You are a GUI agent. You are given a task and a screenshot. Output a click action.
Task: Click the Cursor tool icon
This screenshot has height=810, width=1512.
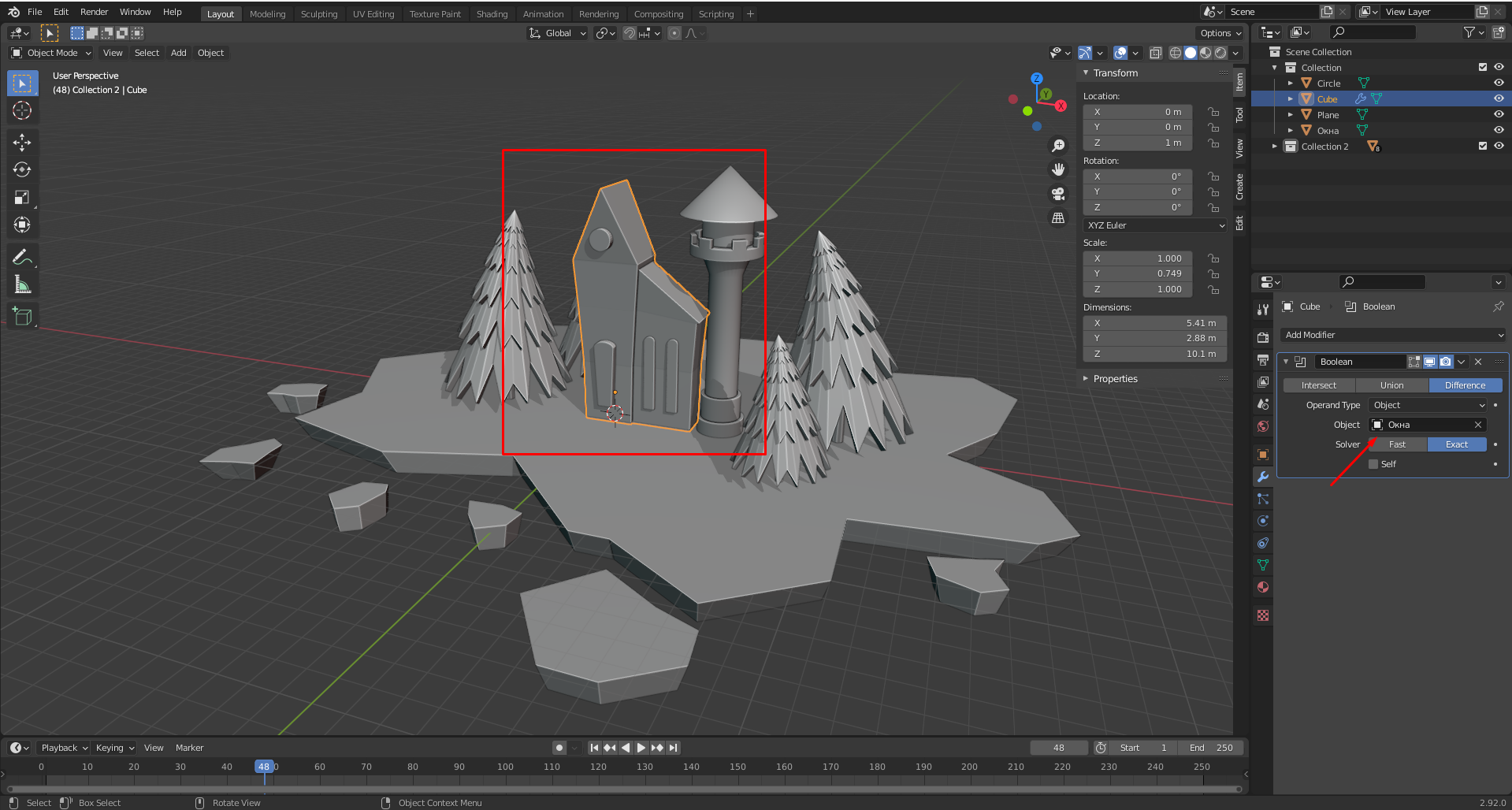tap(22, 110)
